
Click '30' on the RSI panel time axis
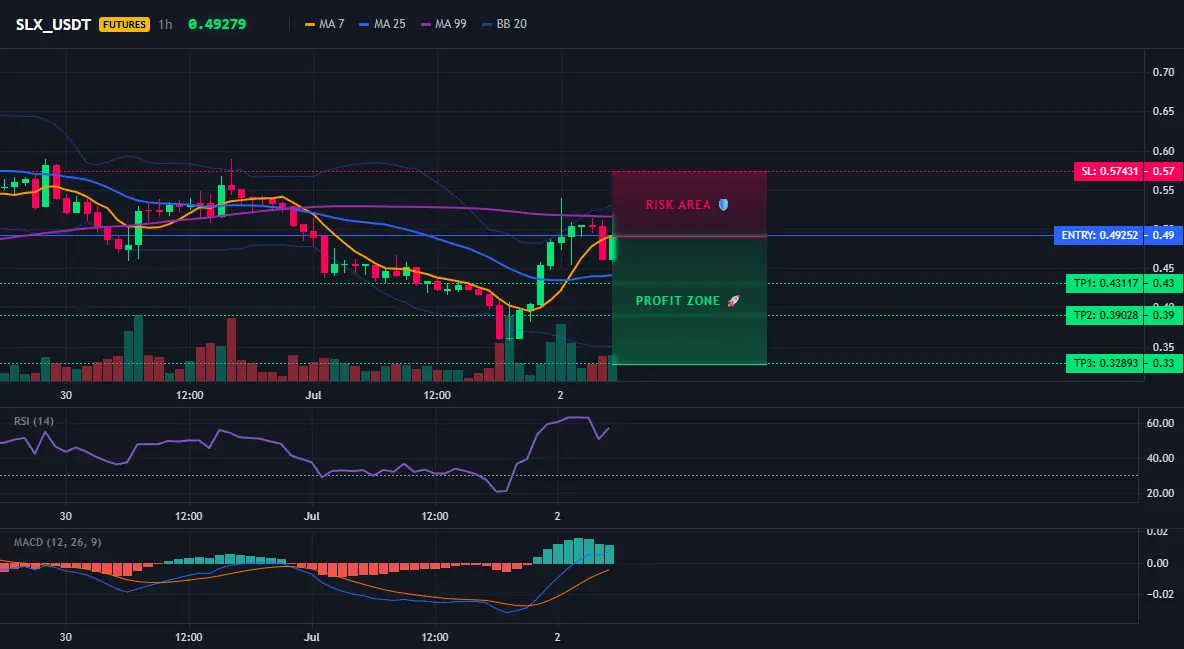pos(66,516)
